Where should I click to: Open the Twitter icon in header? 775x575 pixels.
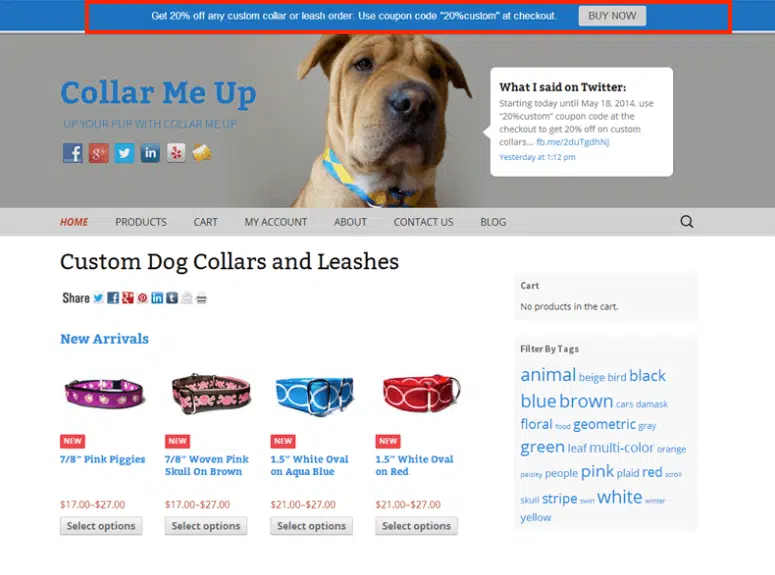pos(125,153)
